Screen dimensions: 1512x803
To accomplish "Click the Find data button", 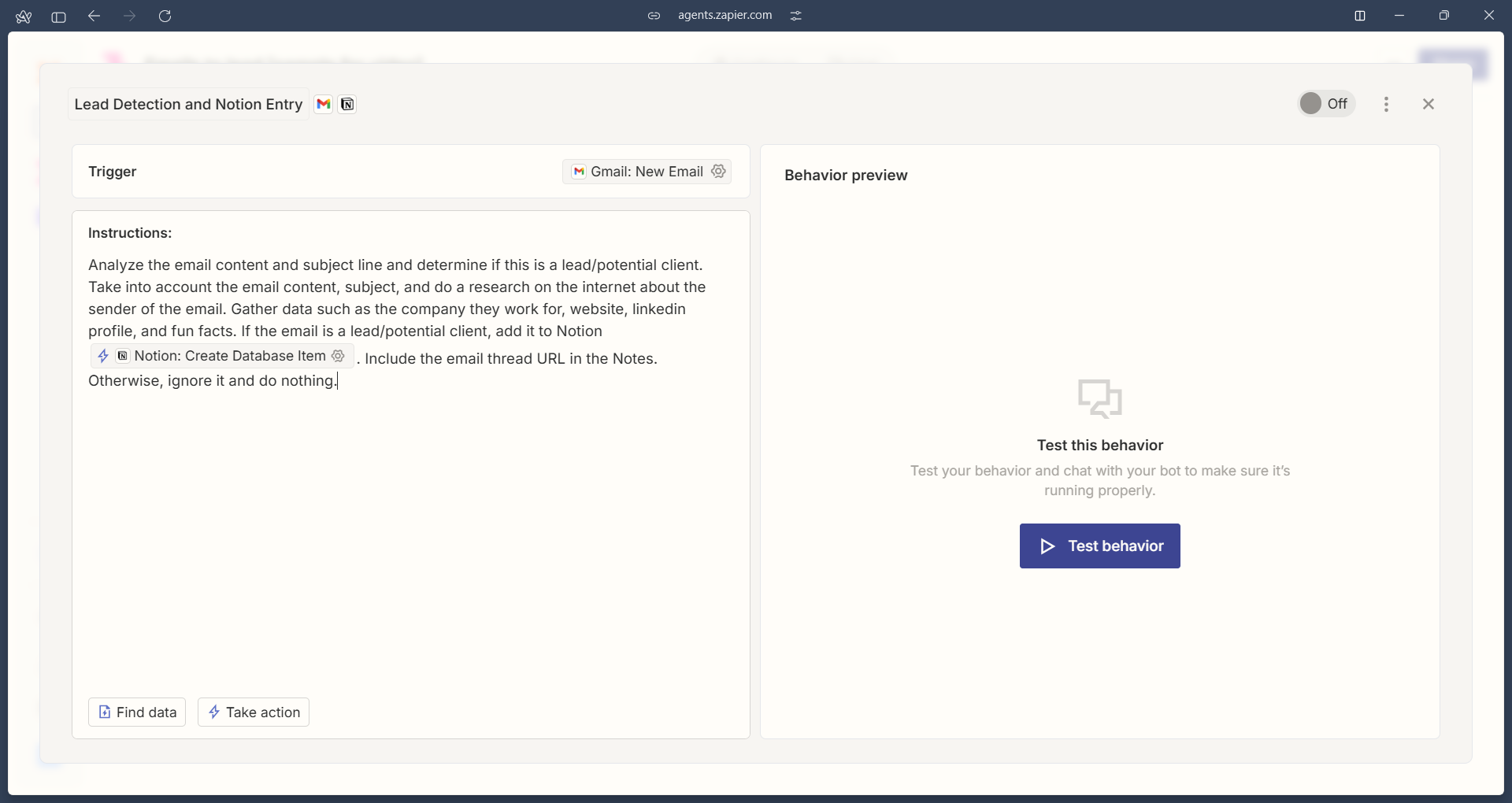I will pos(137,712).
